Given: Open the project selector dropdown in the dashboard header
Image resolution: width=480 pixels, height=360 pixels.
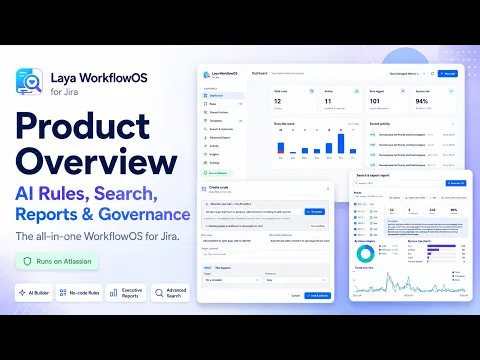Looking at the screenshot, I should [x=407, y=74].
